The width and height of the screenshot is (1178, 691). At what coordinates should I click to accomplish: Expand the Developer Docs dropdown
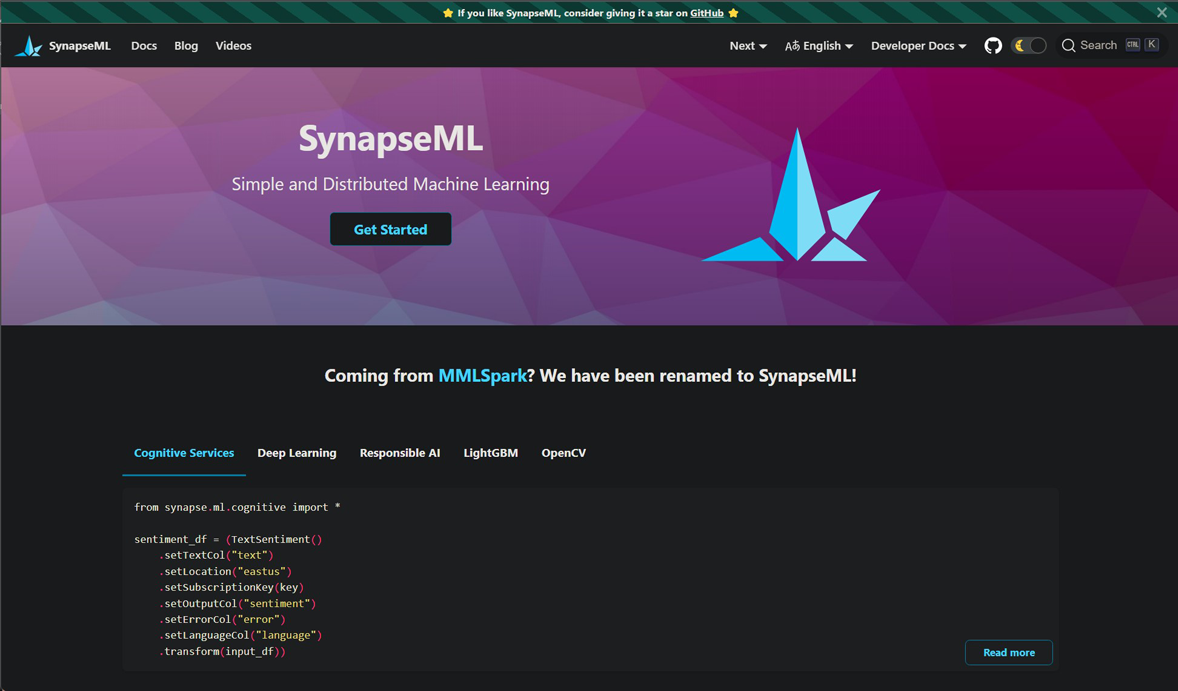pyautogui.click(x=918, y=46)
